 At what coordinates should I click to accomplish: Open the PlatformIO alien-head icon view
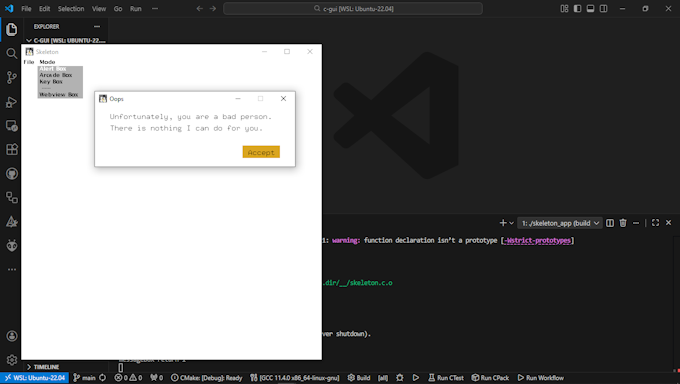coord(12,246)
